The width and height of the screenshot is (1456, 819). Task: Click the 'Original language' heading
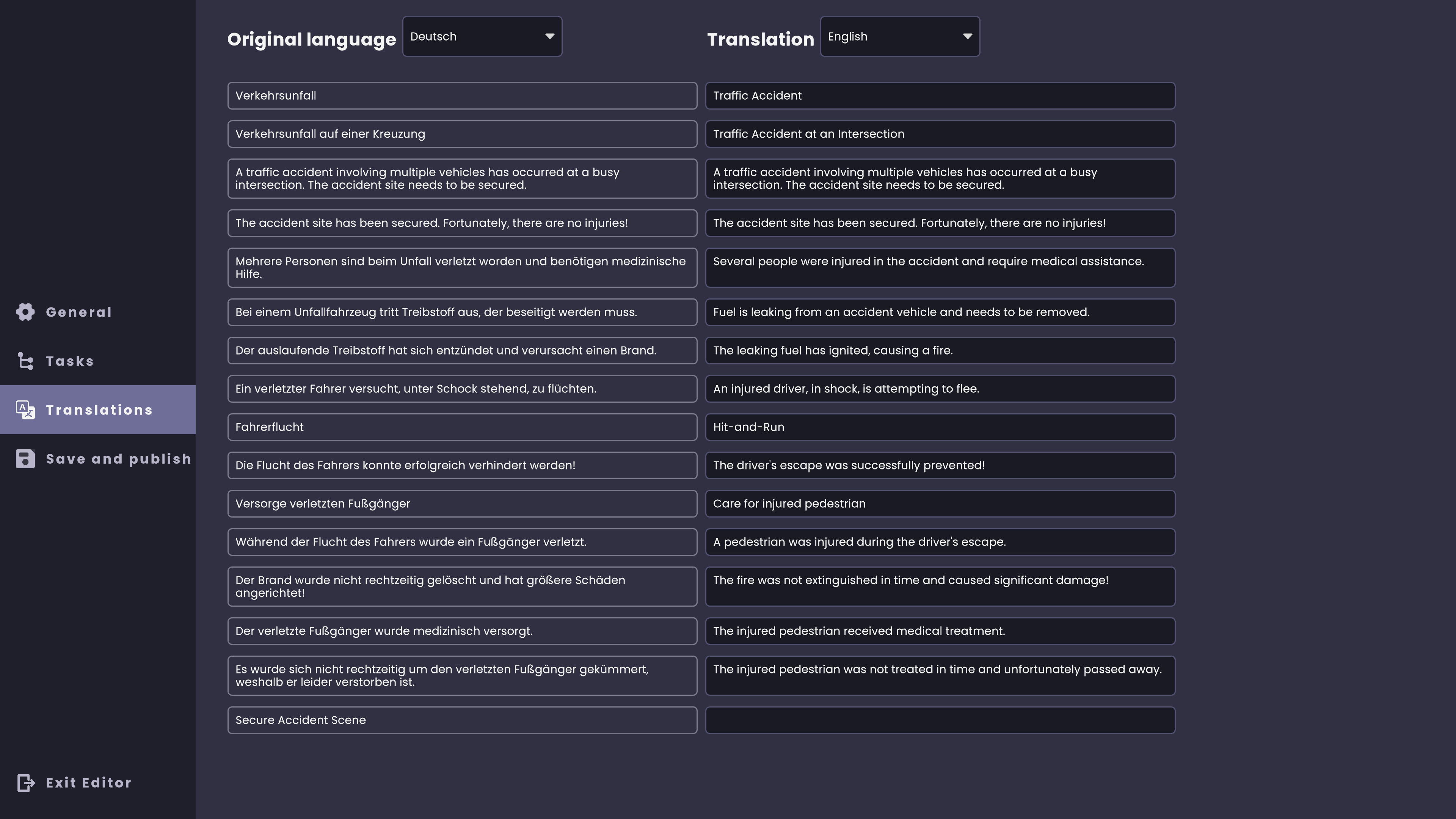[311, 39]
